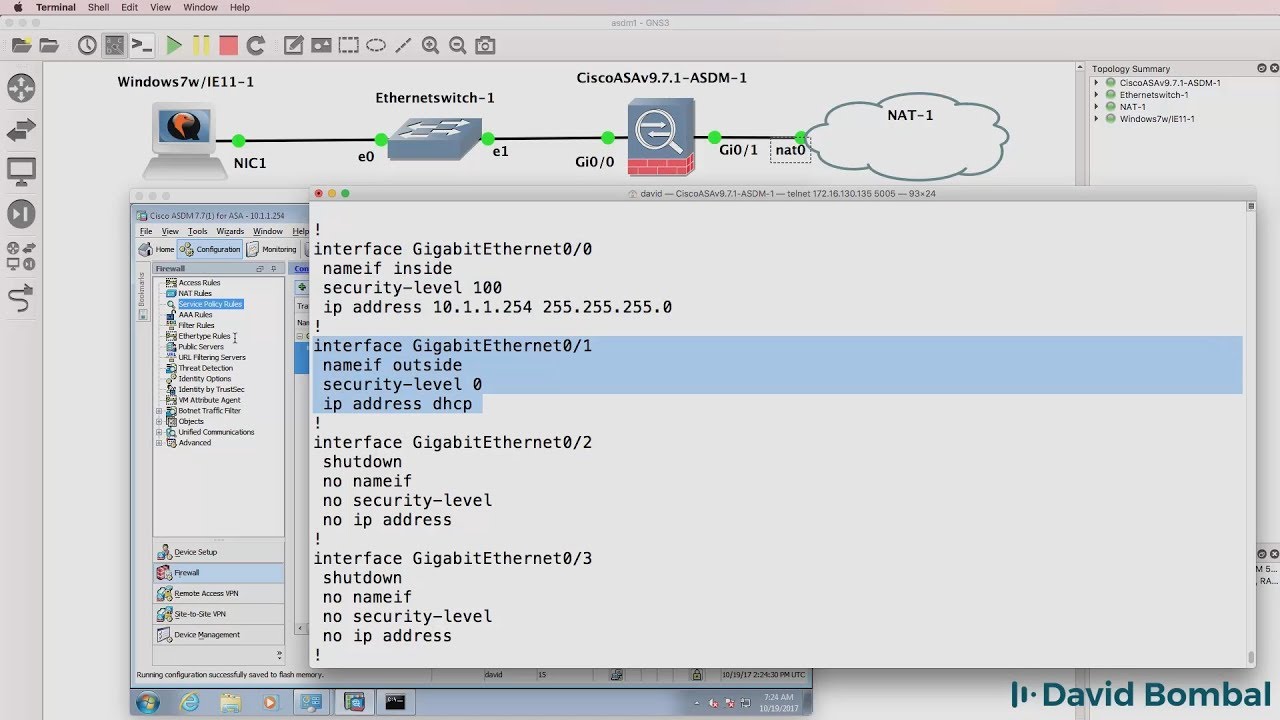Select the Draw ellipse tool
The image size is (1280, 720).
pyautogui.click(x=376, y=45)
